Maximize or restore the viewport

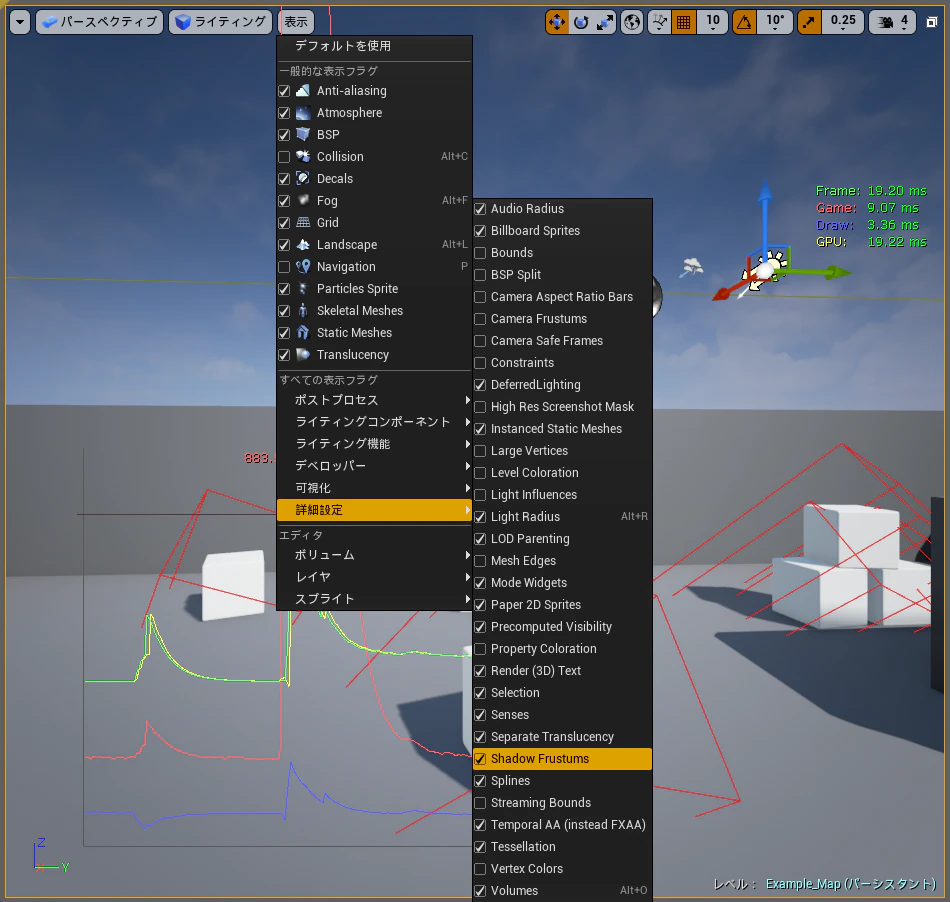932,22
